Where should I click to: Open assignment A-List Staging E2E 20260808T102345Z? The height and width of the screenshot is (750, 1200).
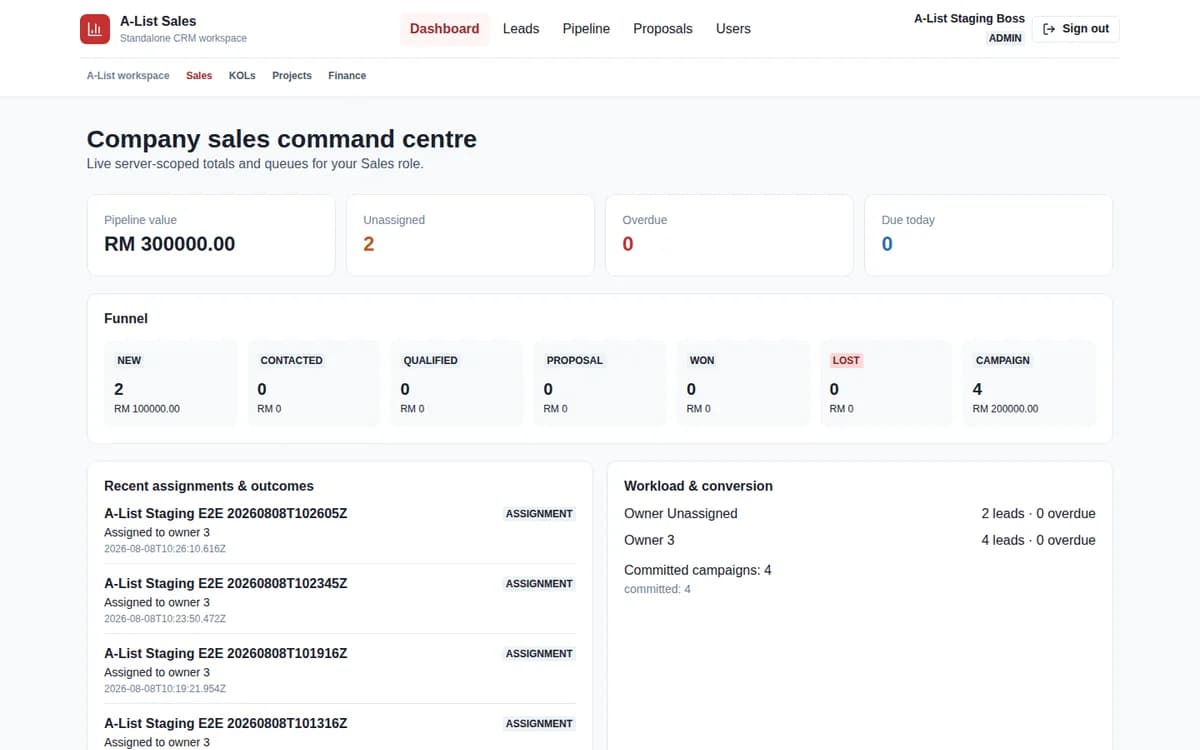pos(226,584)
